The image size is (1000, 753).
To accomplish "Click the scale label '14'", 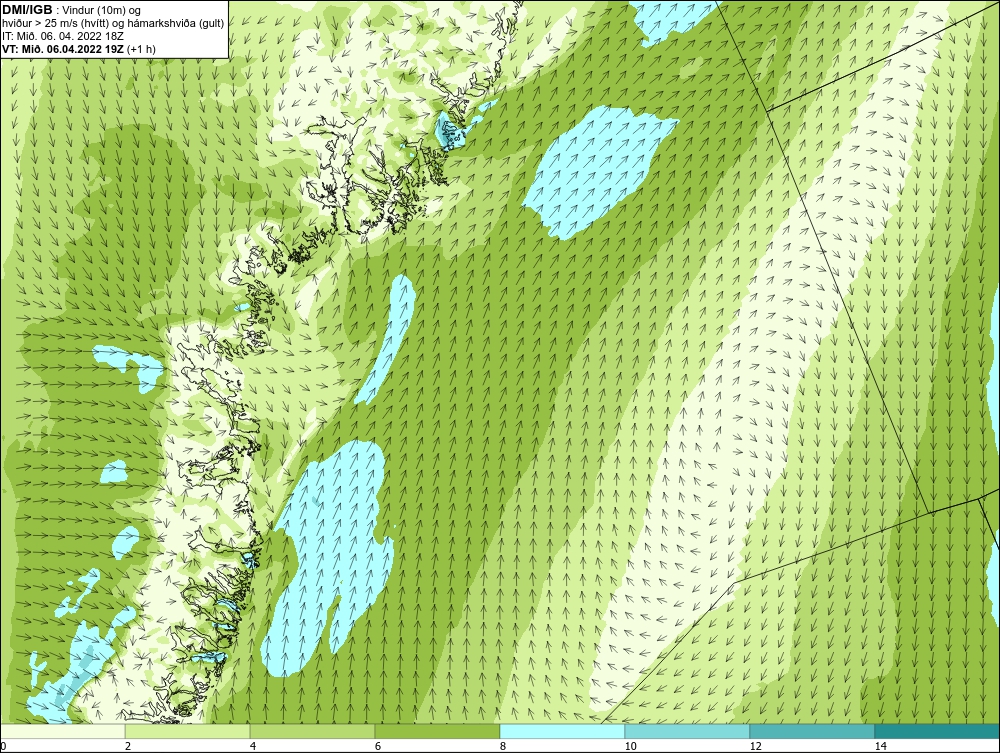I will (x=880, y=746).
